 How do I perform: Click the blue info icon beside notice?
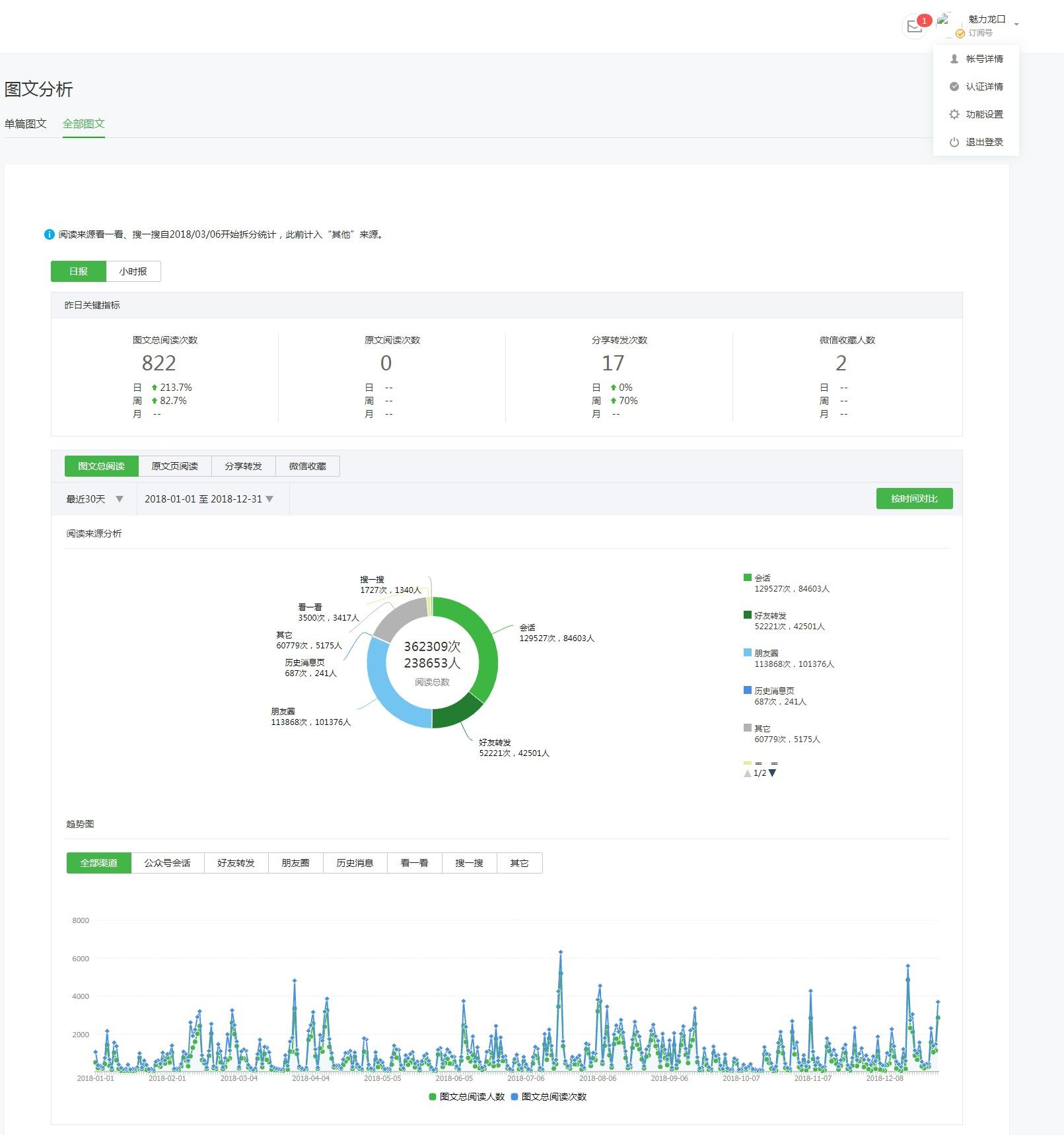pyautogui.click(x=49, y=234)
